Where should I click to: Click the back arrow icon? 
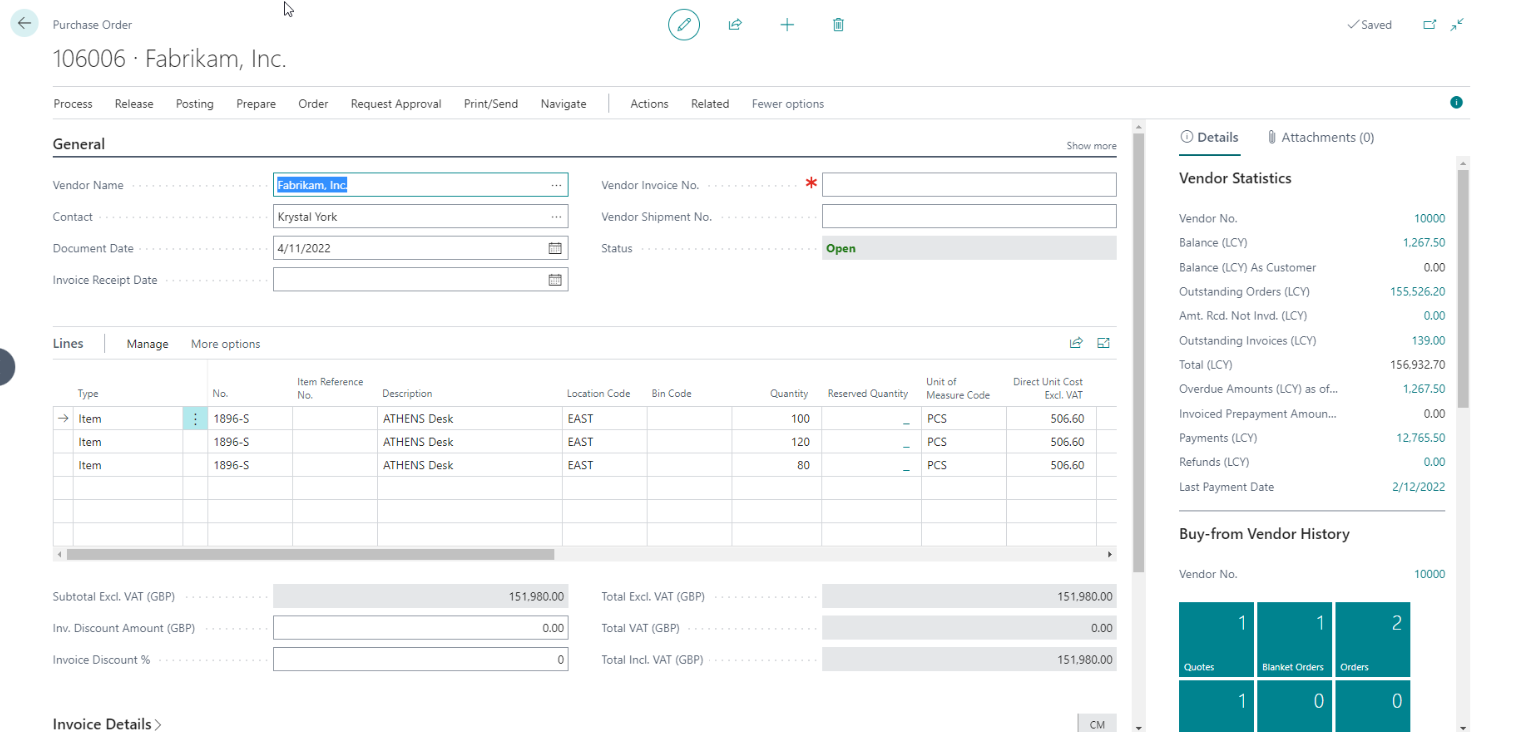coord(24,24)
